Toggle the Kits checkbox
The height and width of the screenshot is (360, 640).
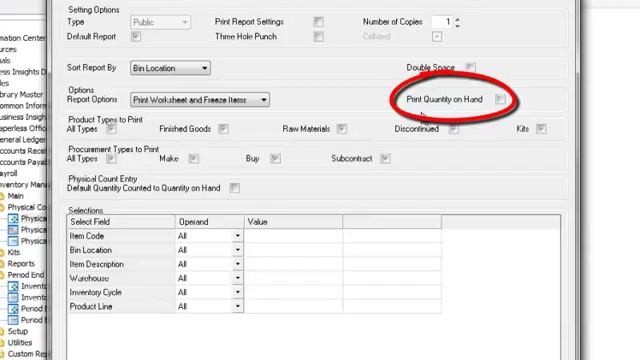(x=541, y=129)
